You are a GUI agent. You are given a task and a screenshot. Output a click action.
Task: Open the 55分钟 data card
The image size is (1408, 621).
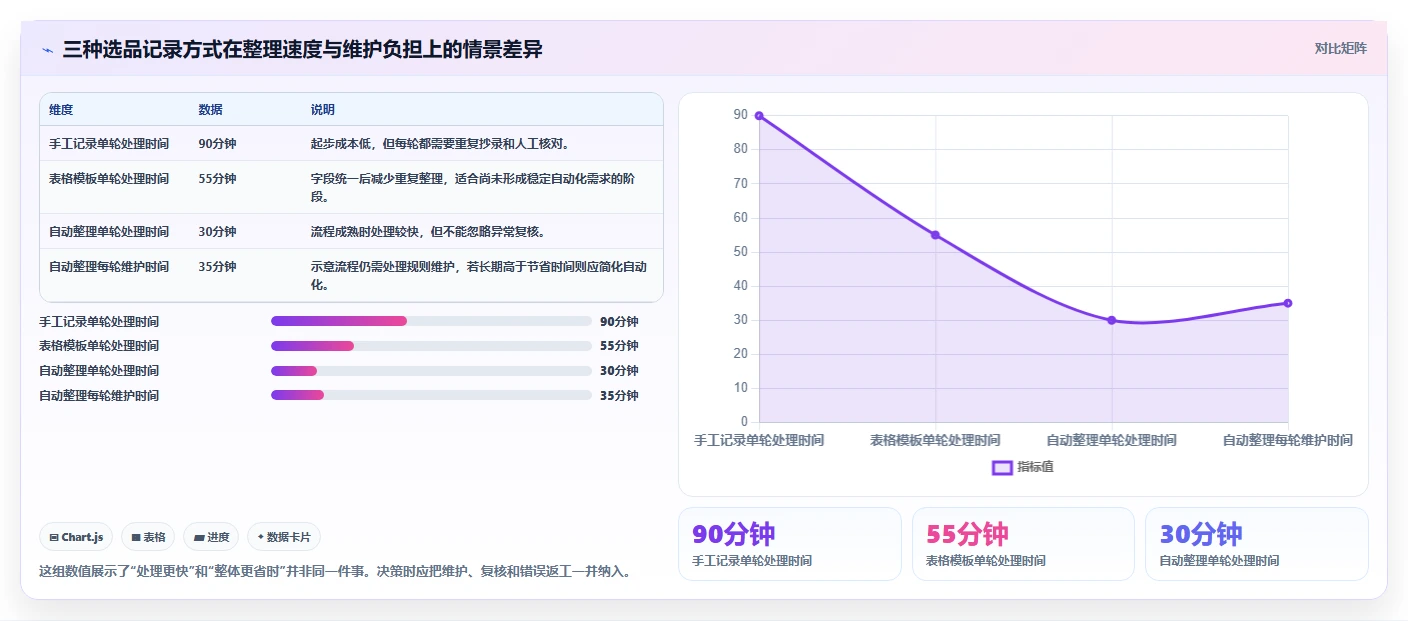click(x=1023, y=544)
